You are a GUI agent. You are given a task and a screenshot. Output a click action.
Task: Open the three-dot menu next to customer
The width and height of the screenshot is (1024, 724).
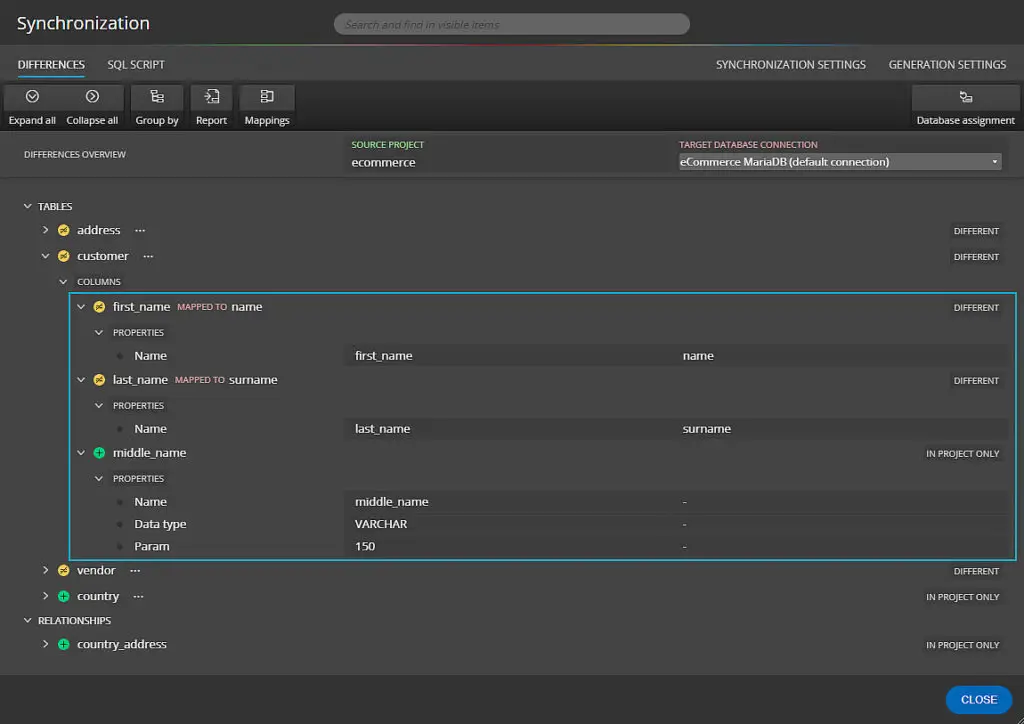click(x=148, y=257)
